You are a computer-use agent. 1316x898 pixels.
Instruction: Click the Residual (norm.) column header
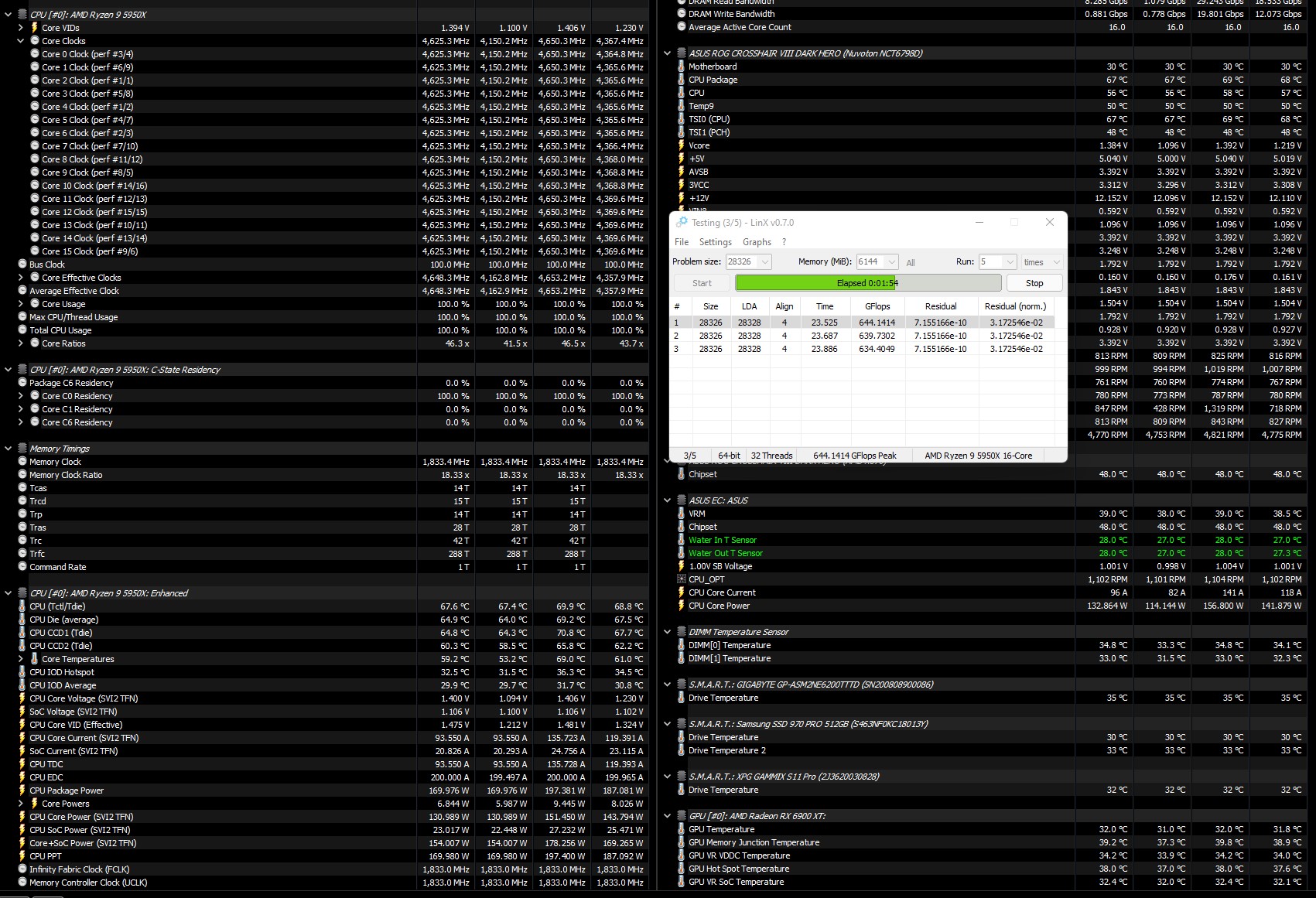[1016, 306]
